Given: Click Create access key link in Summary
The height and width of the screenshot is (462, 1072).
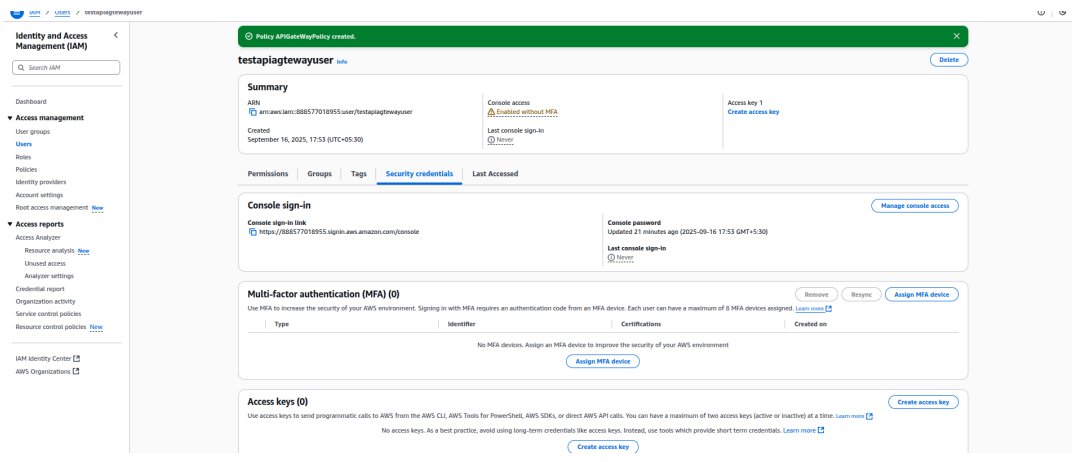Looking at the screenshot, I should (x=753, y=112).
